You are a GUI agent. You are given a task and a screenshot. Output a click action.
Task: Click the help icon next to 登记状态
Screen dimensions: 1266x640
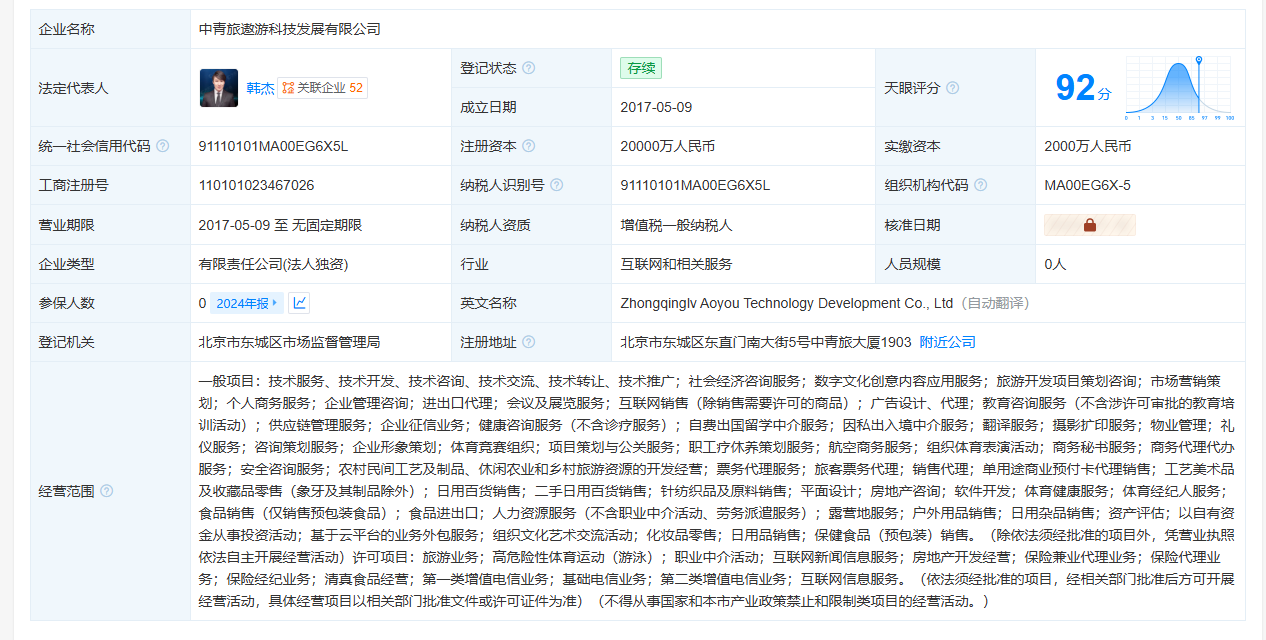click(528, 68)
